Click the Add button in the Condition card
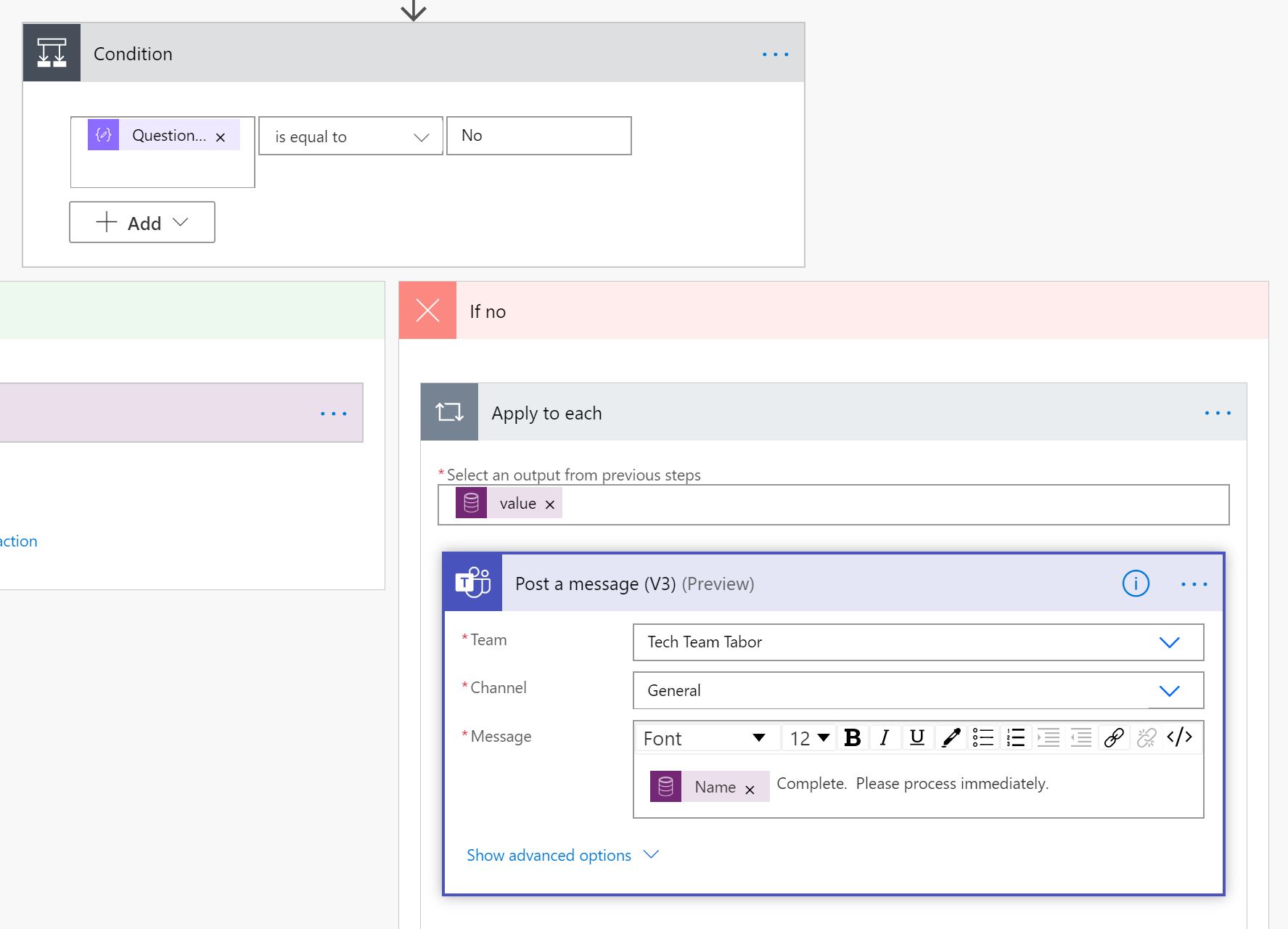This screenshot has width=1288, height=929. coord(141,222)
